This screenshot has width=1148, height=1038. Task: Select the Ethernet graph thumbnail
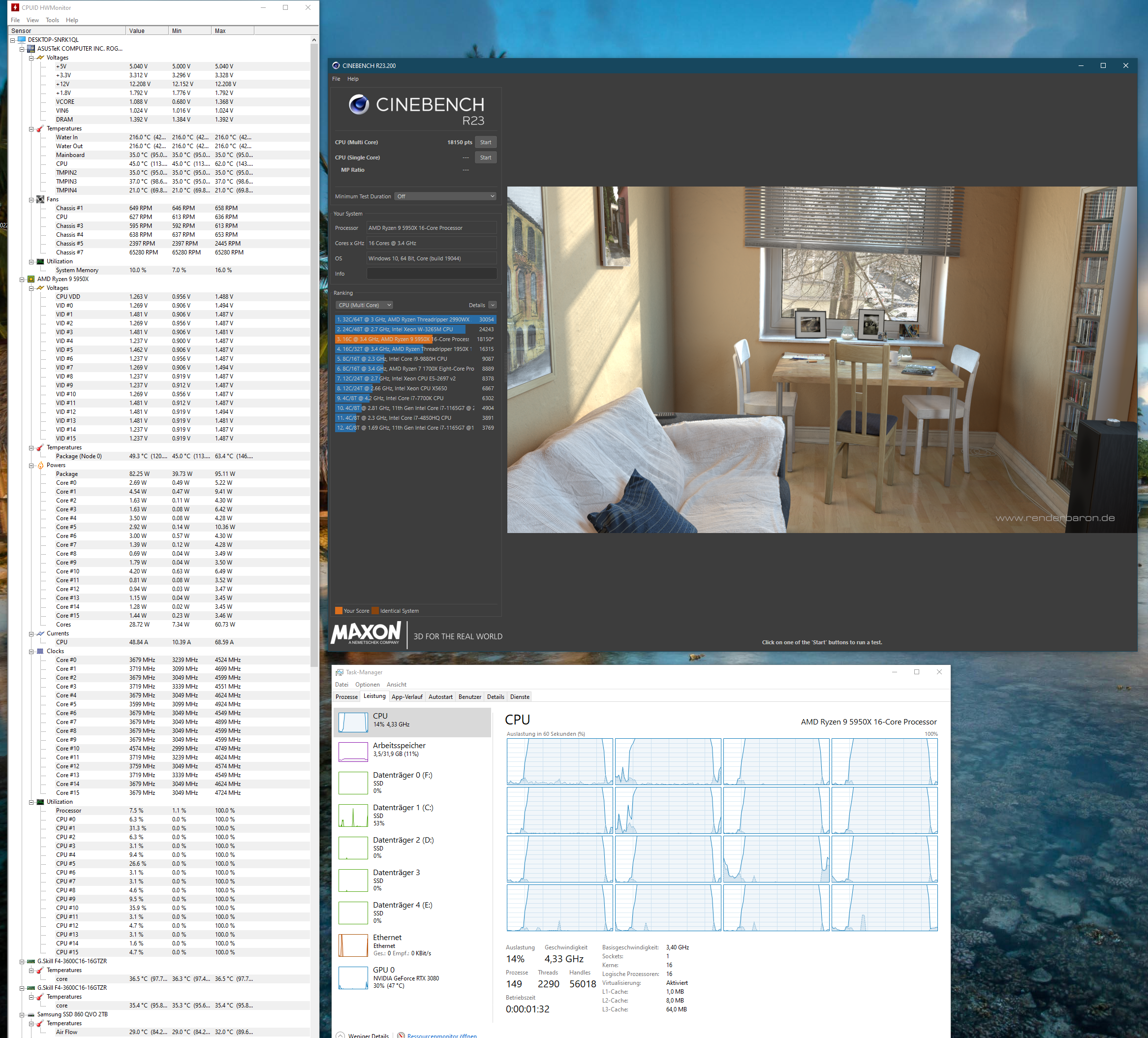[x=353, y=945]
